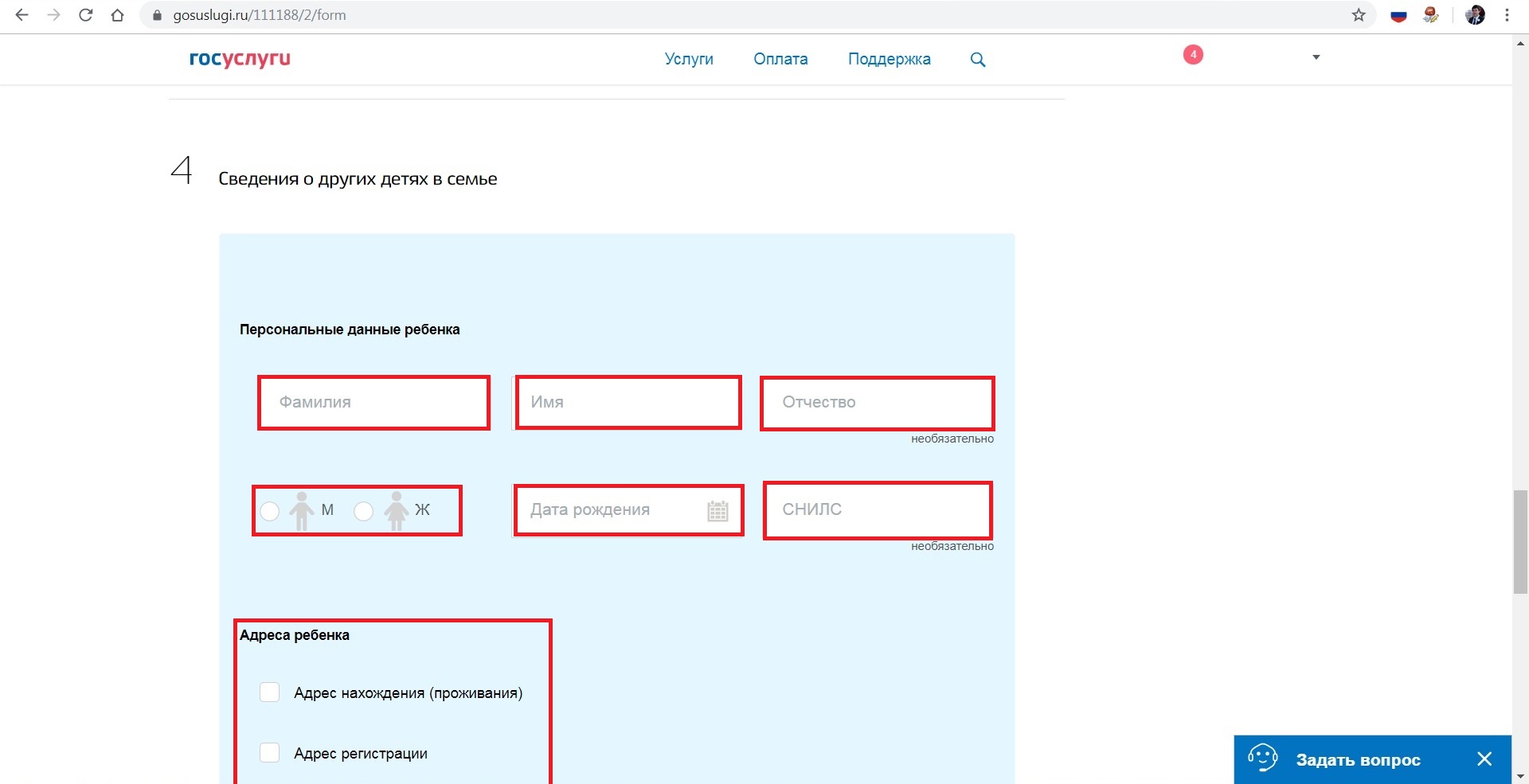1529x784 pixels.
Task: Click the Фамилия input field
Action: click(373, 403)
